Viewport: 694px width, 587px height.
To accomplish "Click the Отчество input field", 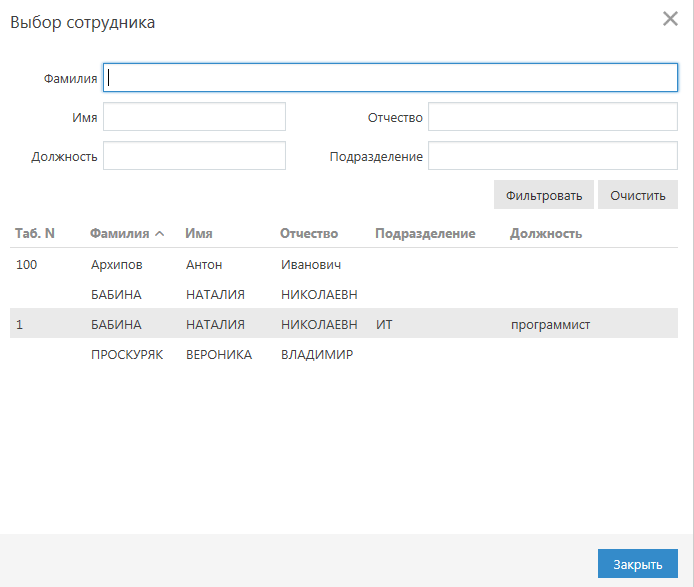I will coord(552,117).
